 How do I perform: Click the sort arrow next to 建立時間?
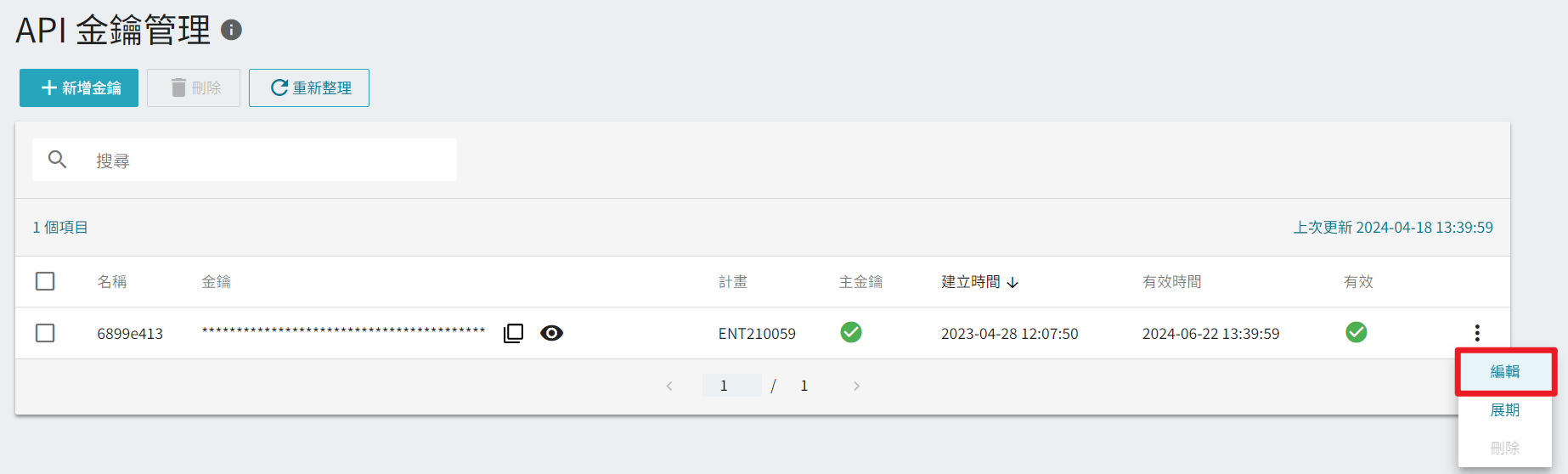click(x=1012, y=283)
